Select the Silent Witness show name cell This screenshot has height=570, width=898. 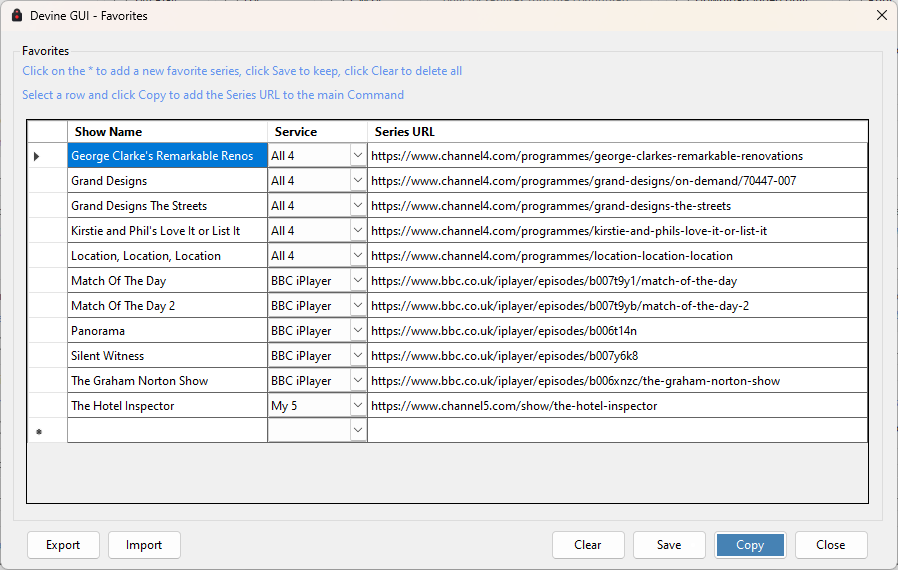[167, 356]
